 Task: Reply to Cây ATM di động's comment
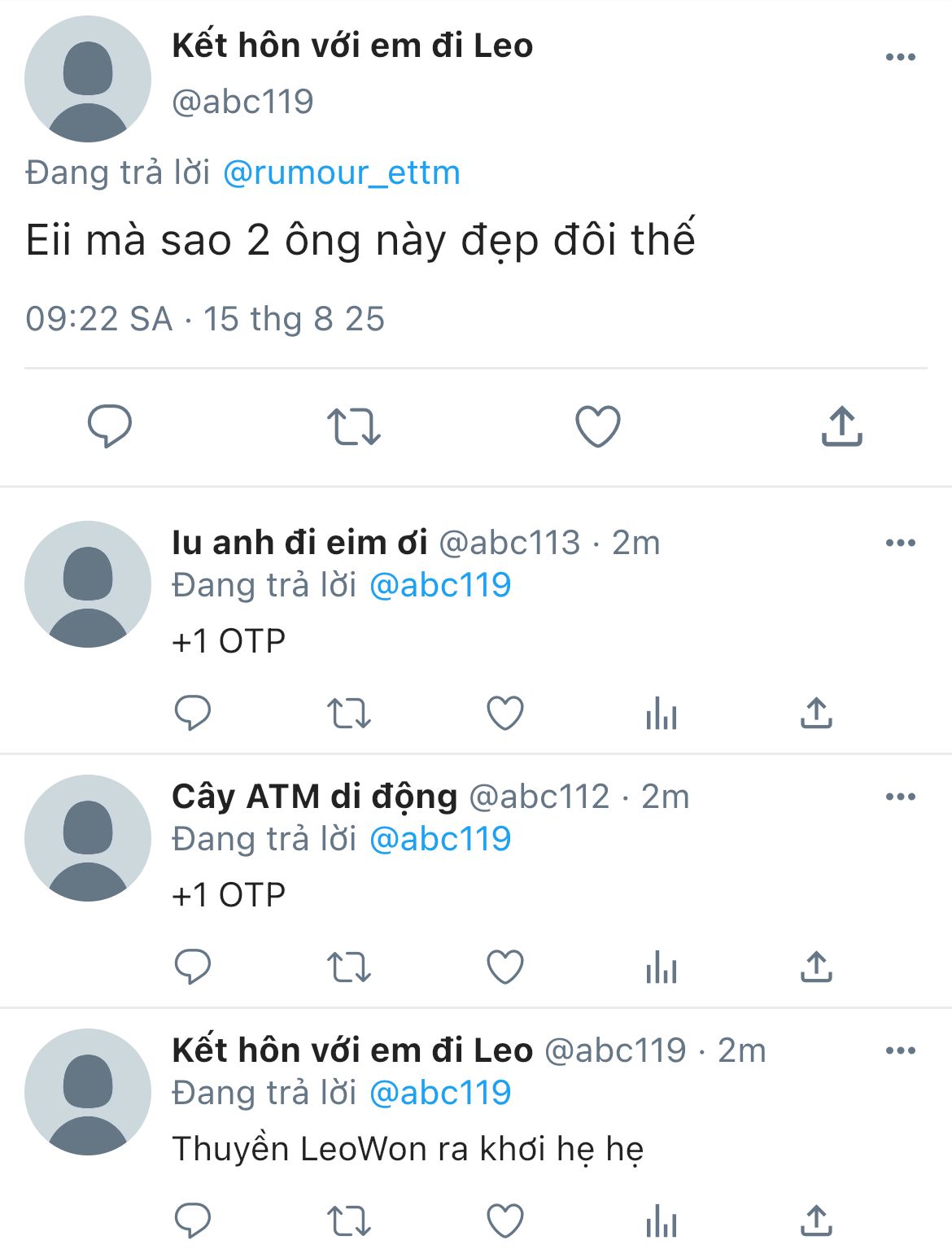click(193, 967)
